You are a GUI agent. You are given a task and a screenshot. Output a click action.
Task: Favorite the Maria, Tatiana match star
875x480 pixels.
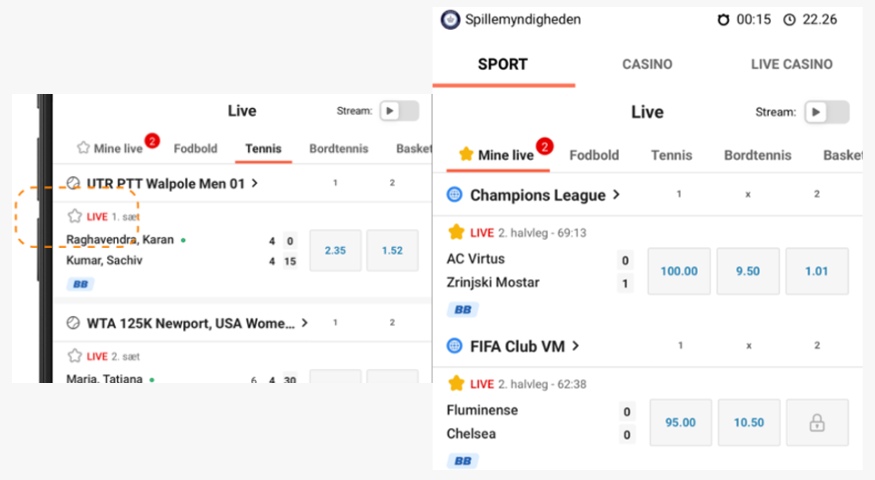(75, 356)
